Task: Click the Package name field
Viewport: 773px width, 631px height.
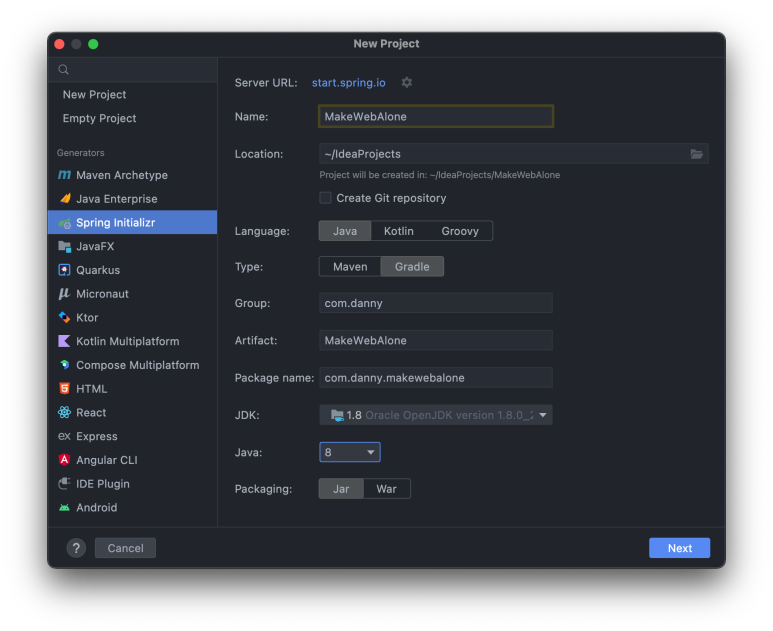Action: tap(436, 378)
